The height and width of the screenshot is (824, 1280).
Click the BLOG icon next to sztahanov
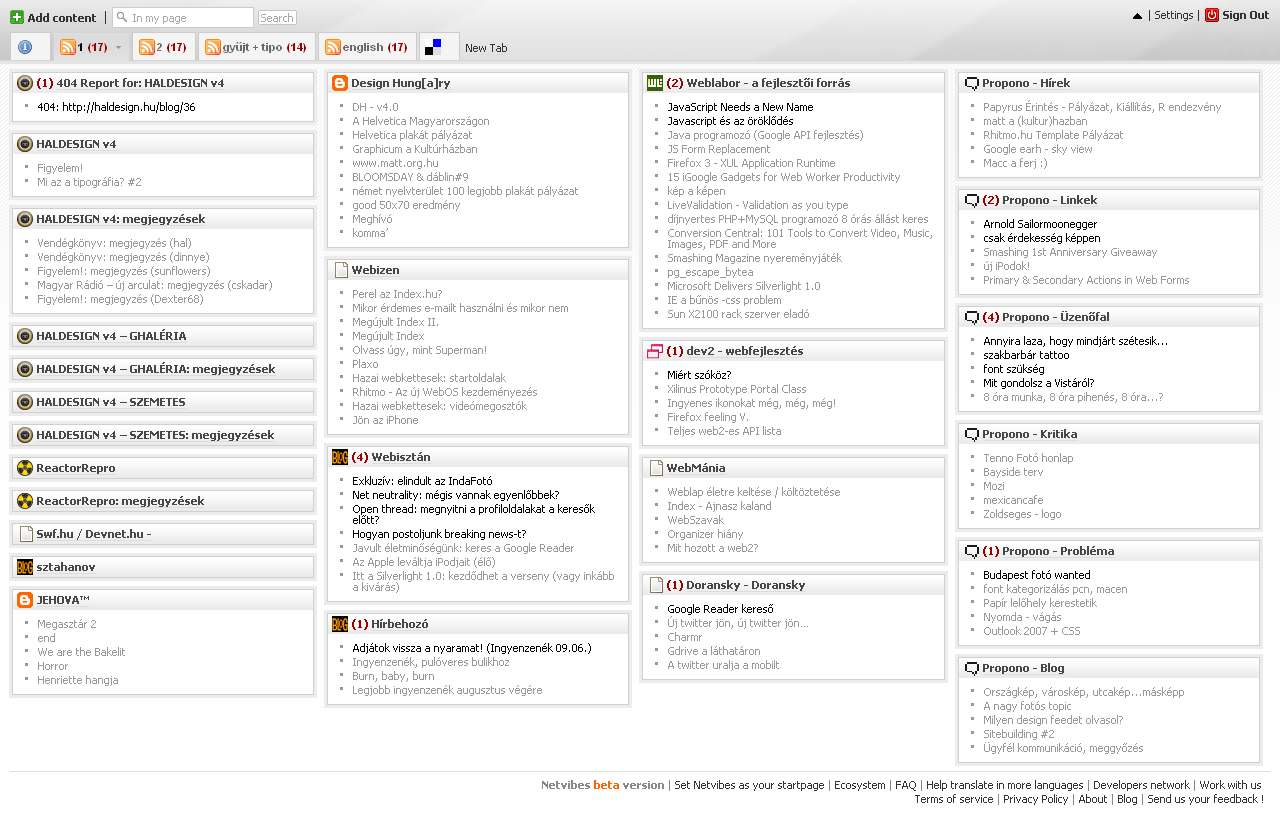(x=25, y=567)
